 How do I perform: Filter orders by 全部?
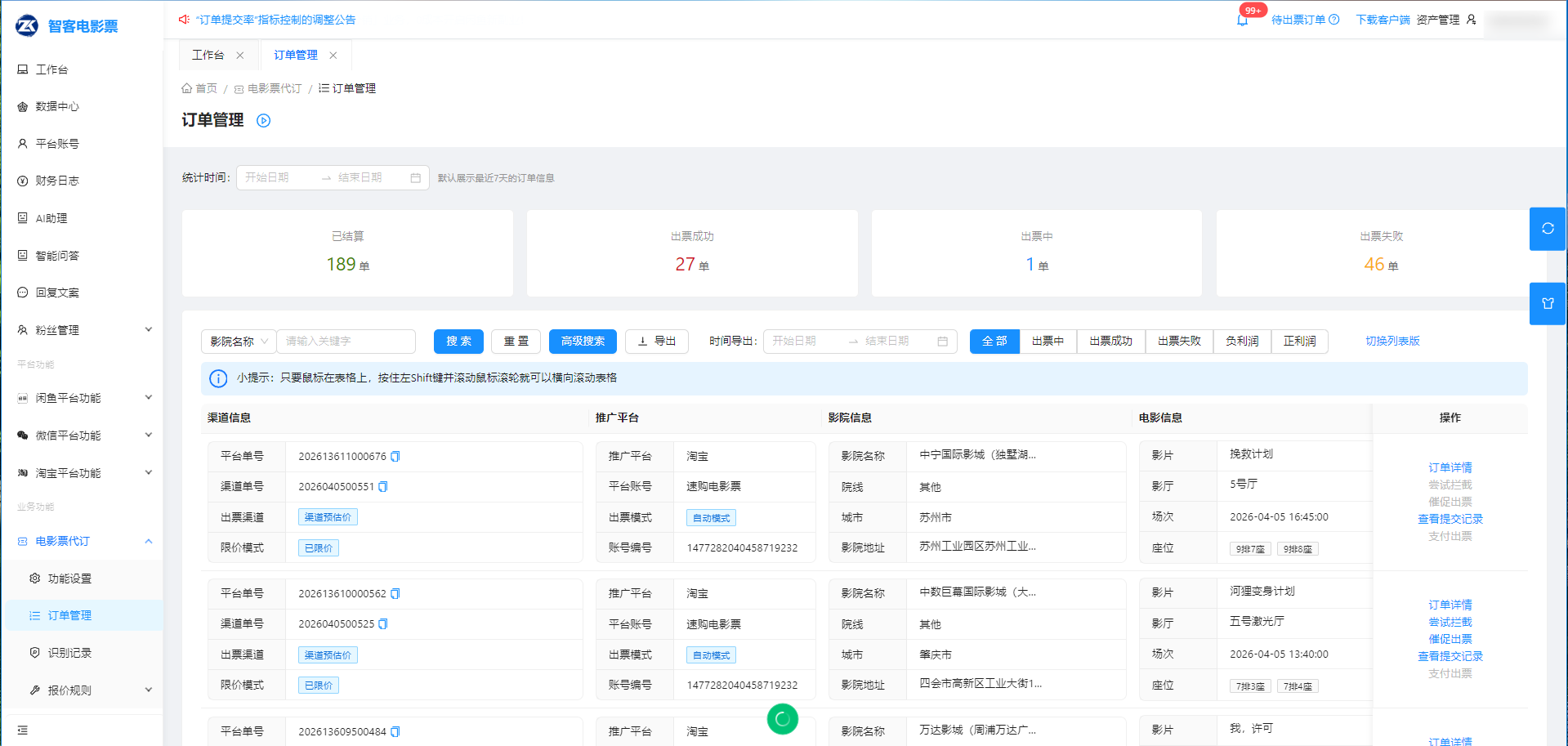tap(994, 342)
